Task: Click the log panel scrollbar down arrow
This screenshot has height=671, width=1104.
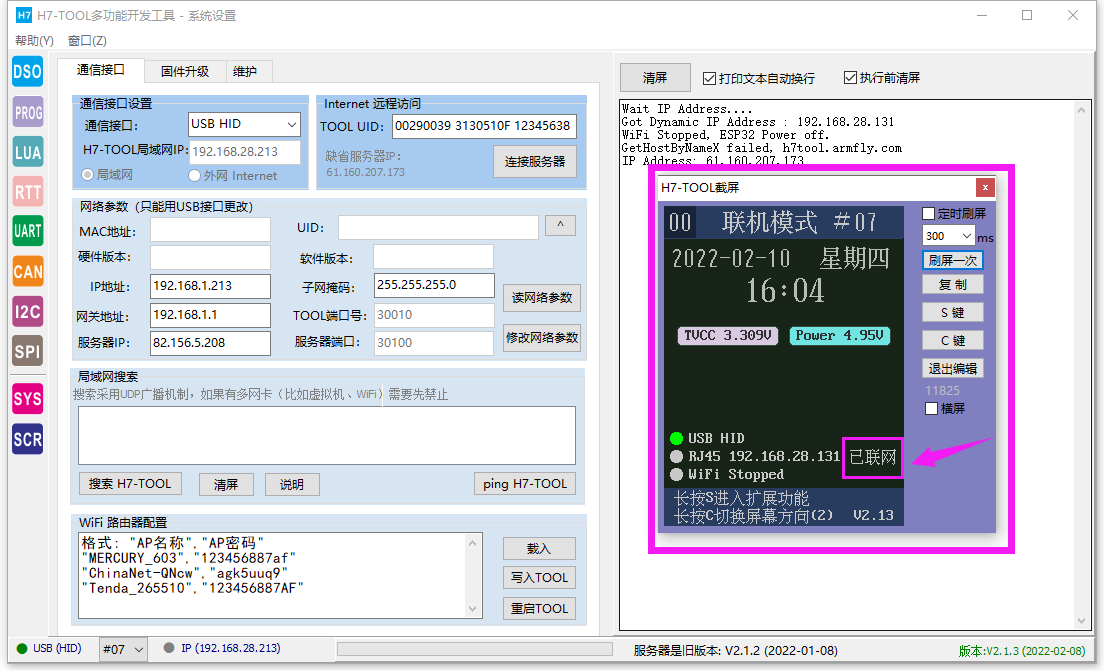Action: coord(1081,620)
